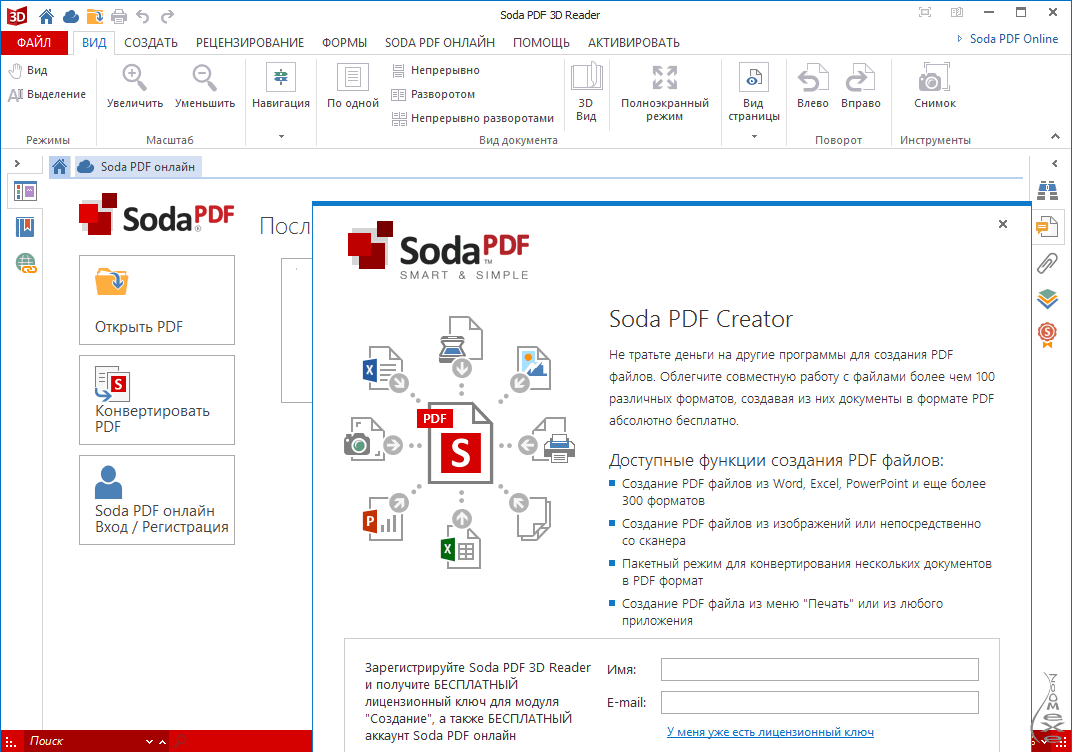Open page thumbnails panel in left sidebar
The height and width of the screenshot is (752, 1072).
click(25, 191)
